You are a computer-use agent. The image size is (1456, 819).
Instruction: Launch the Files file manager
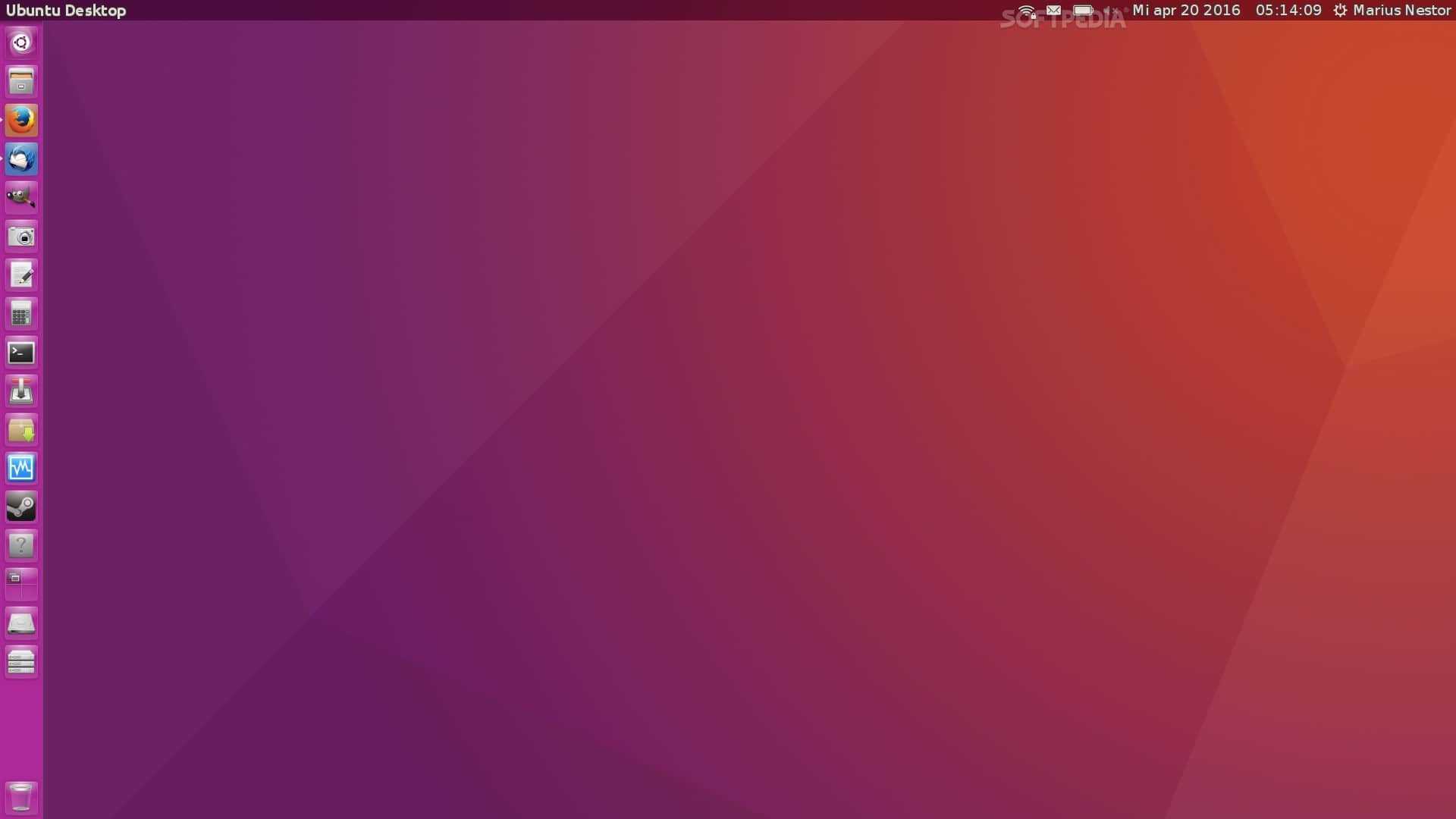tap(20, 81)
